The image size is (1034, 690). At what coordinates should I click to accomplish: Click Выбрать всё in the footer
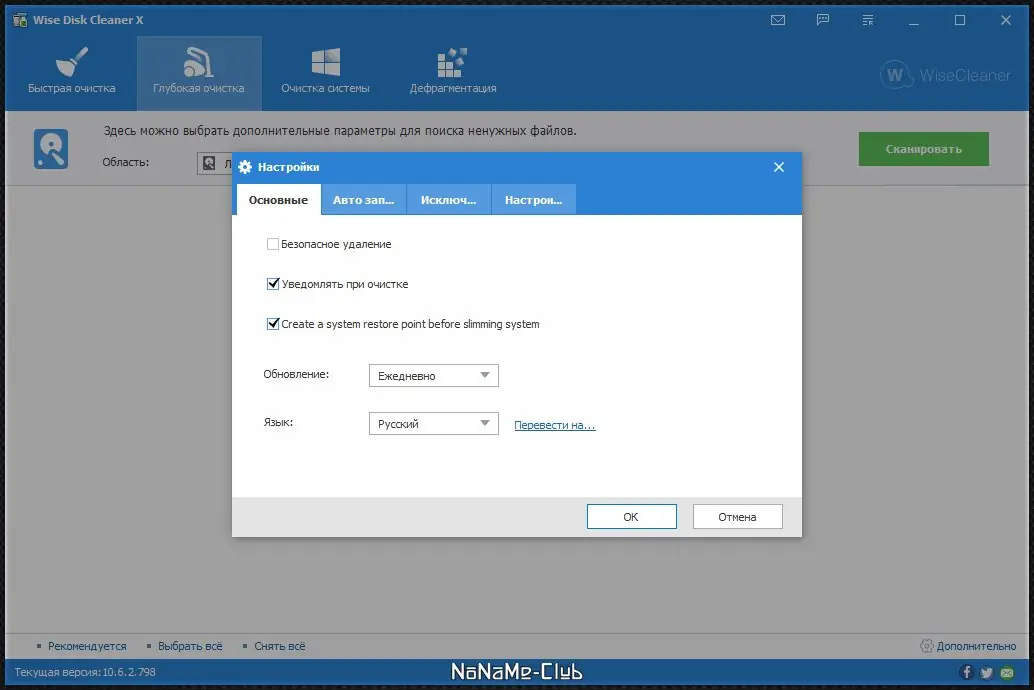tap(190, 646)
